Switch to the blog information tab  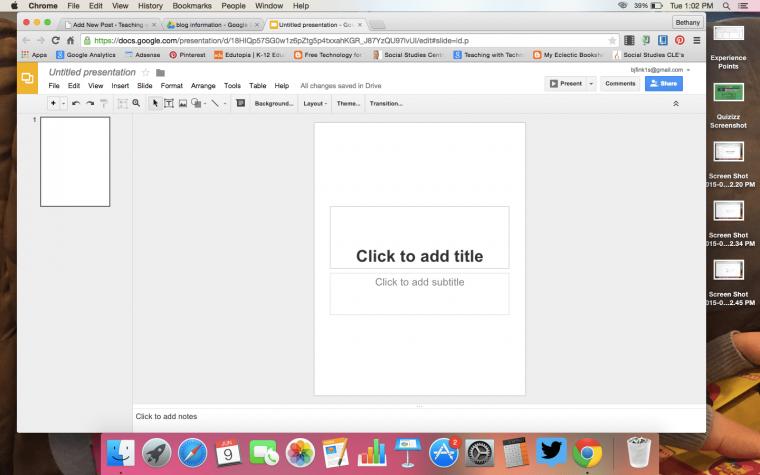pos(212,24)
